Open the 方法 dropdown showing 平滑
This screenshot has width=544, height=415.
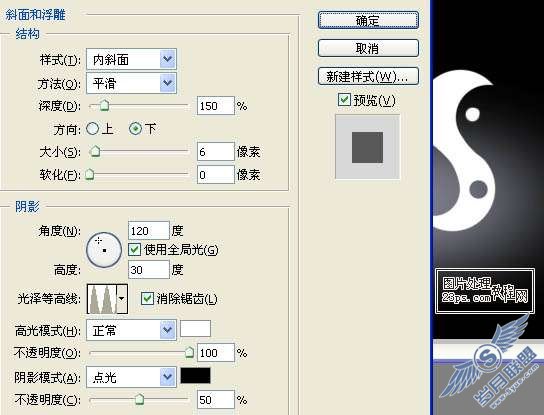(131, 83)
